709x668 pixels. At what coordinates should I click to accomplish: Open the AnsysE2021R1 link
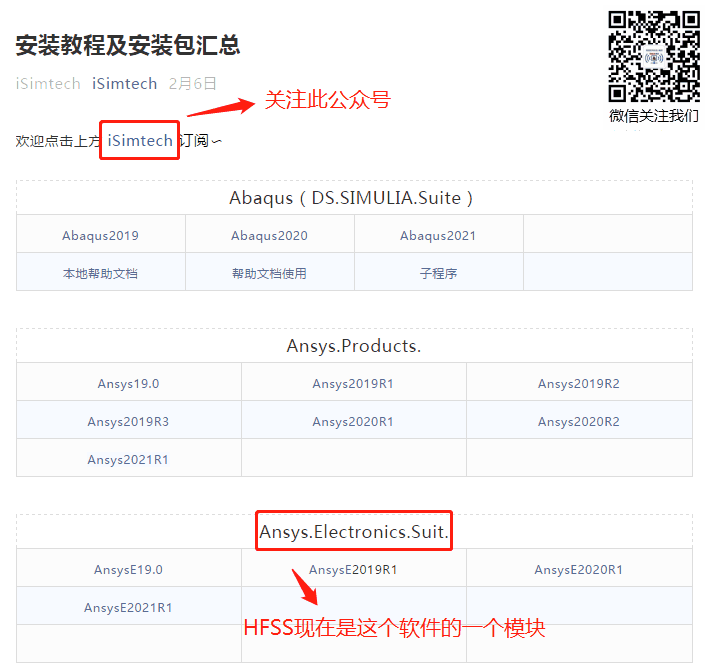pyautogui.click(x=128, y=608)
